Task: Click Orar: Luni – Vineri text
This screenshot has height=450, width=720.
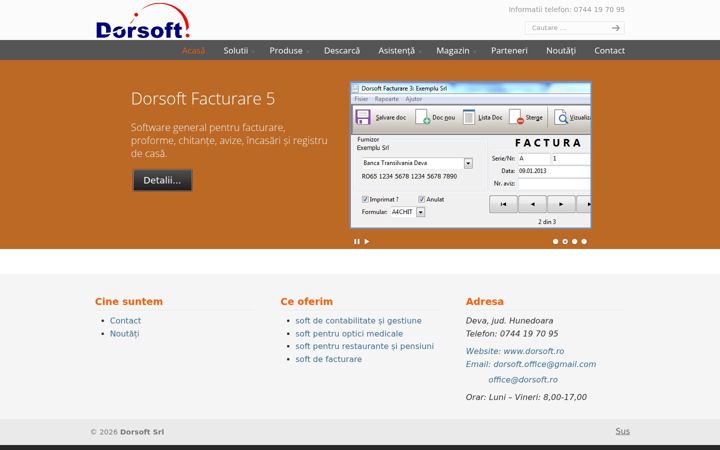Action: [526, 397]
